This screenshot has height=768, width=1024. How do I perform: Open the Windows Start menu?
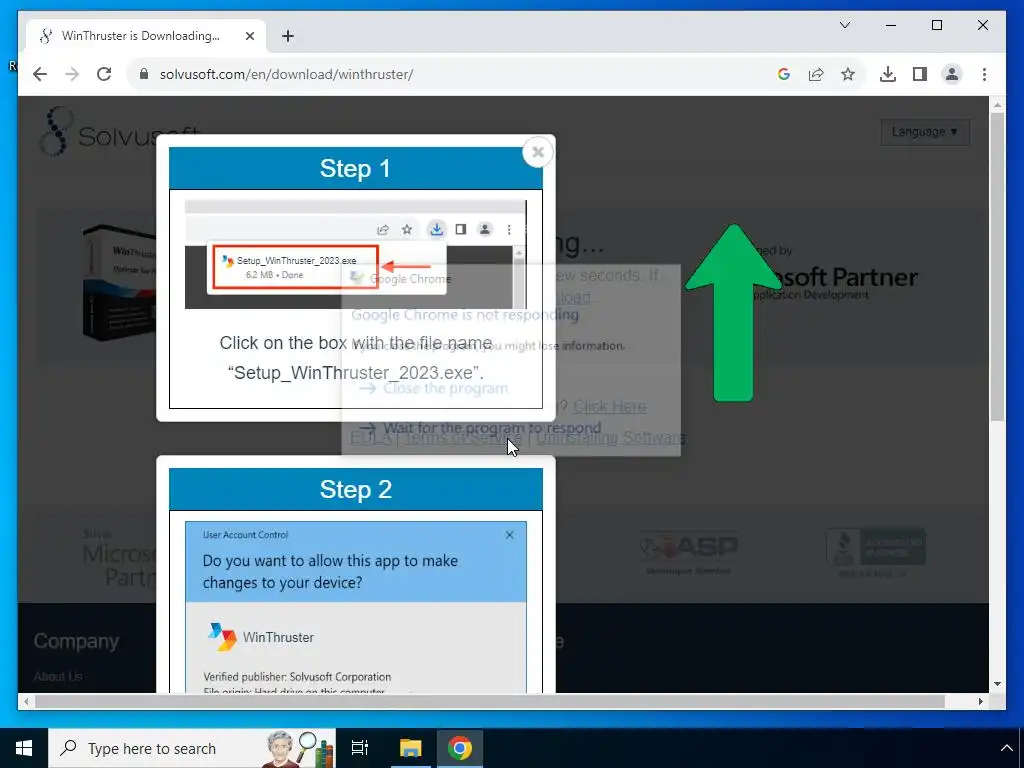point(24,748)
